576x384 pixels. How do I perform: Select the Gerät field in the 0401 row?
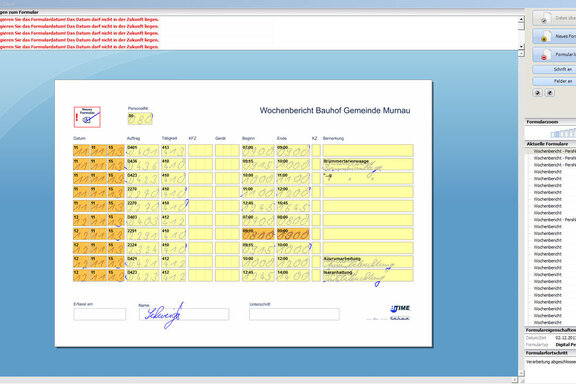pyautogui.click(x=227, y=151)
